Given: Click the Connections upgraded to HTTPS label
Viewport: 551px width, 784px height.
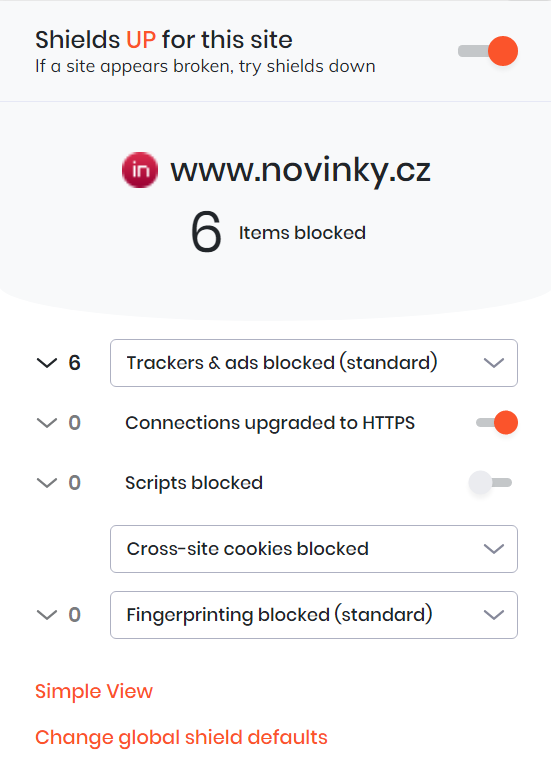Looking at the screenshot, I should point(270,423).
